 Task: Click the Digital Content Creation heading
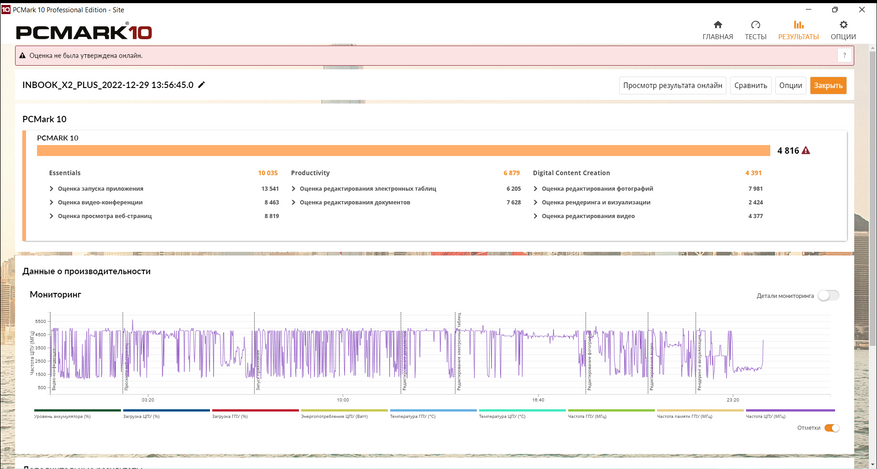point(571,173)
